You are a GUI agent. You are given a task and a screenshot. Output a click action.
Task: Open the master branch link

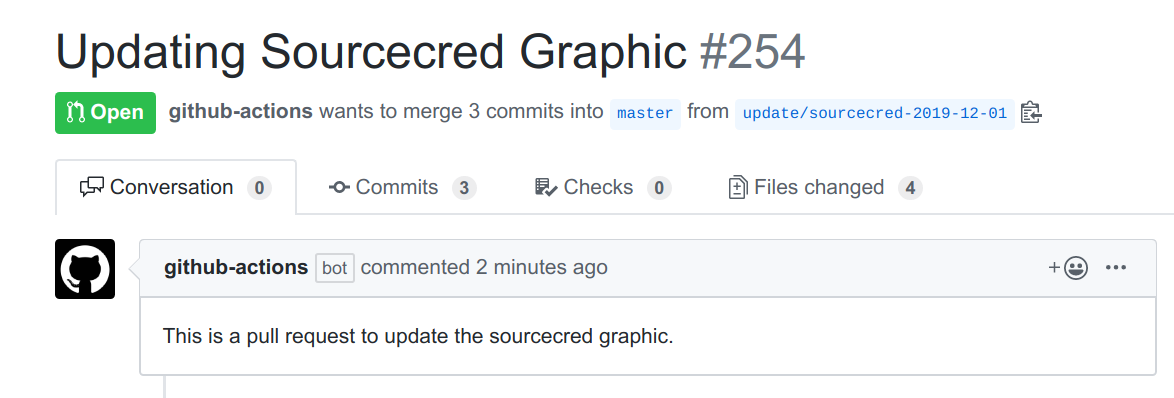coord(645,114)
